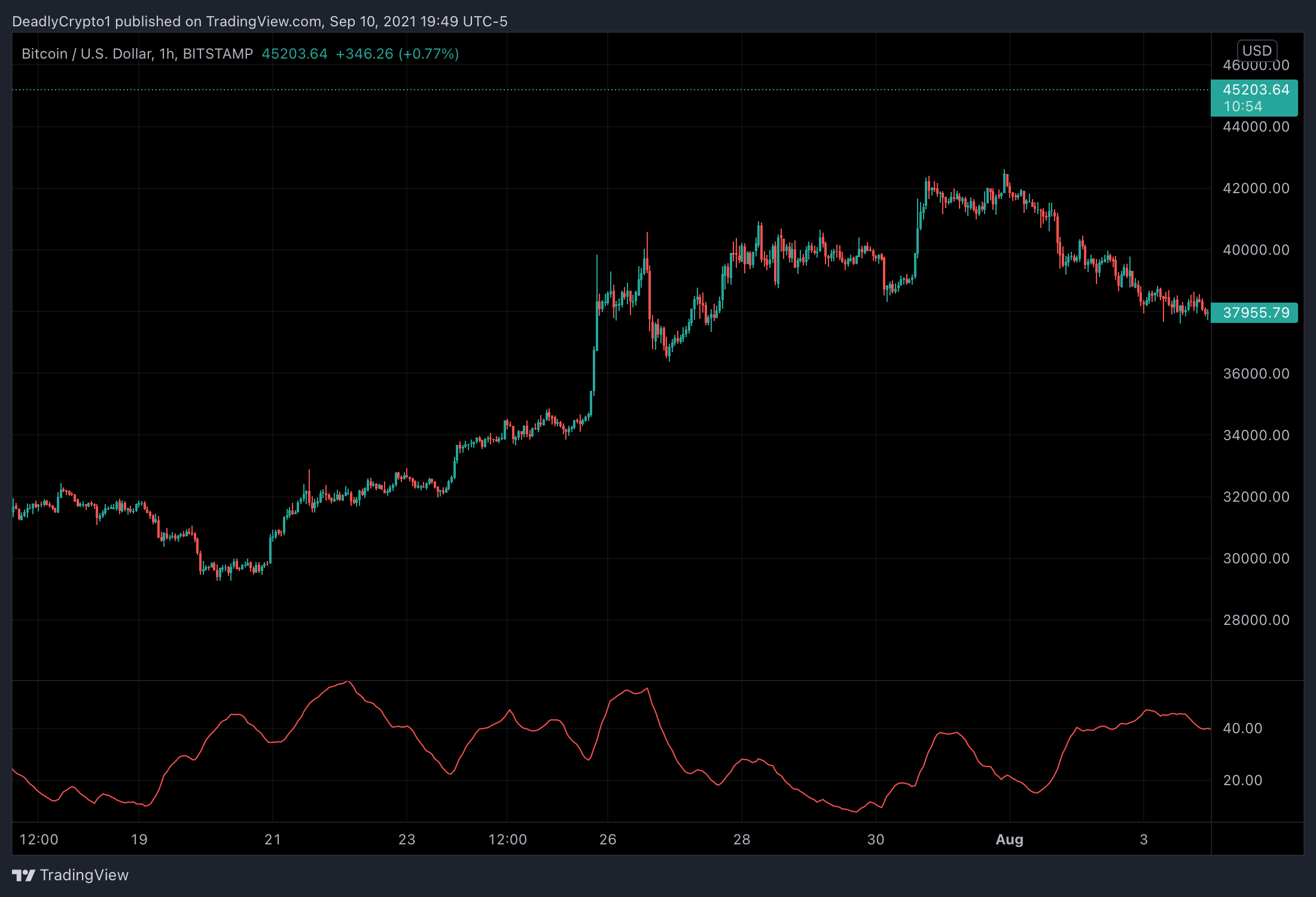Click the 30 date on time axis
1316x897 pixels.
pos(876,840)
